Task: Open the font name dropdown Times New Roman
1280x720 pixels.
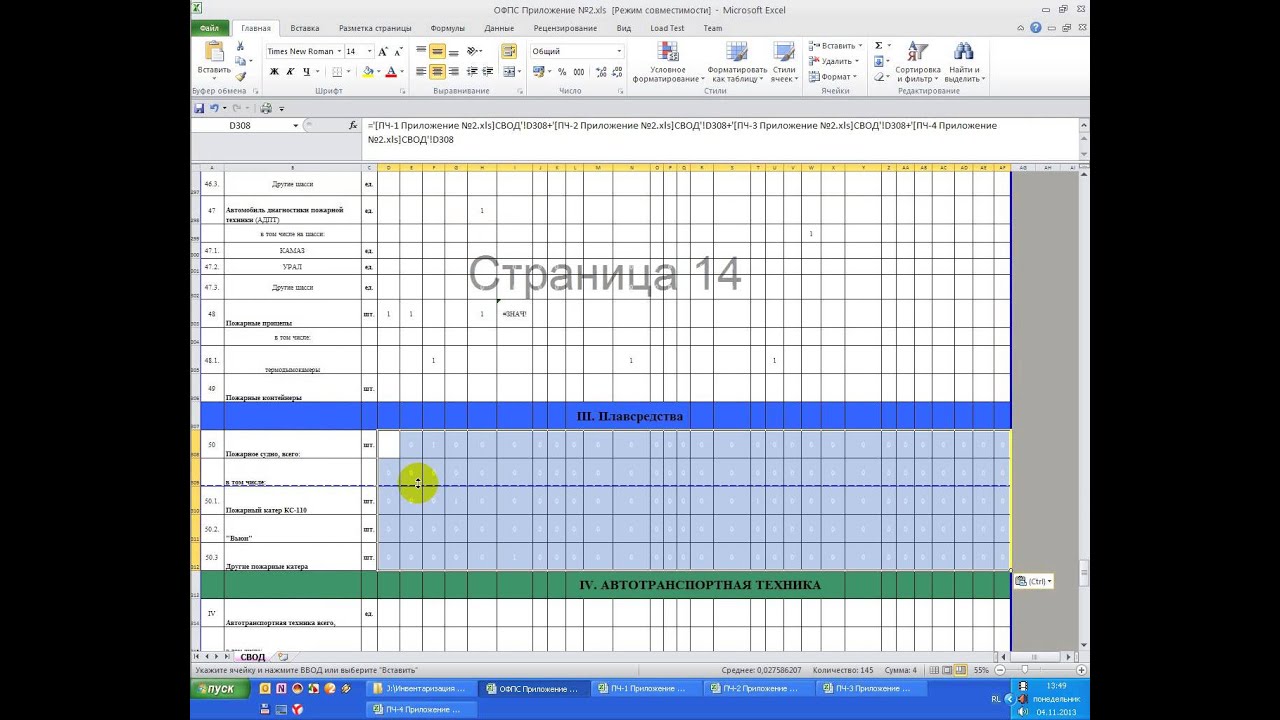Action: coord(341,51)
